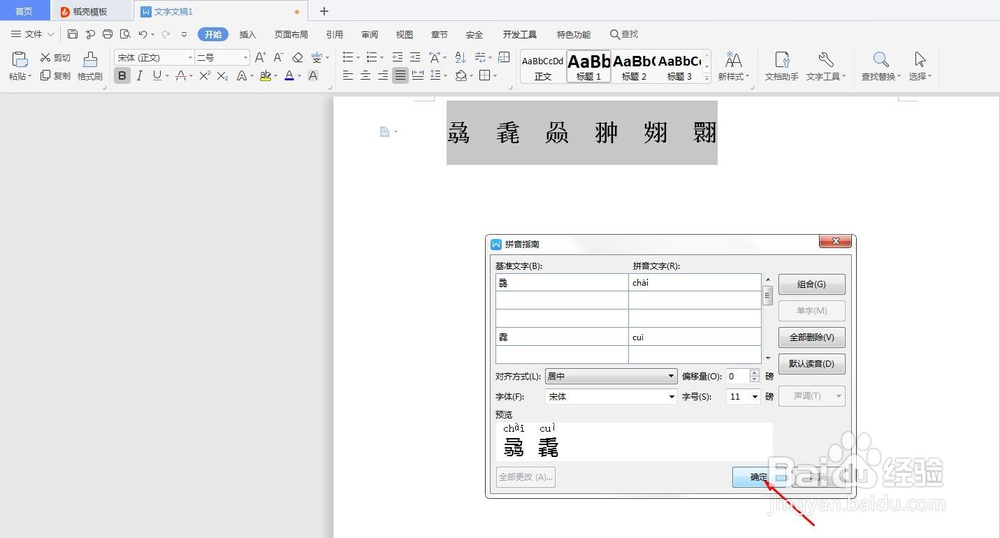This screenshot has width=1000, height=538.
Task: Click the Undo arrow icon
Action: tap(143, 34)
